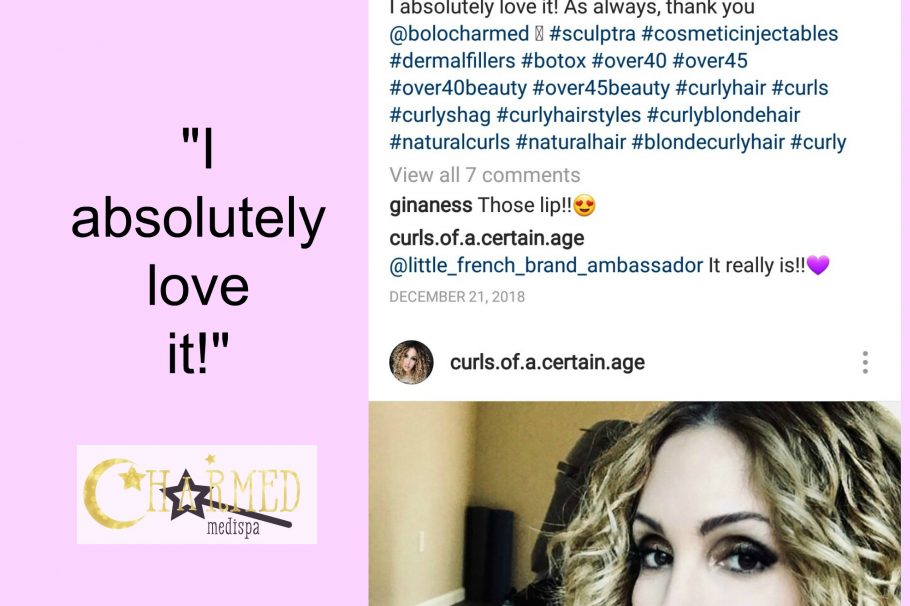Click the Charmed medispa logo

click(x=197, y=495)
